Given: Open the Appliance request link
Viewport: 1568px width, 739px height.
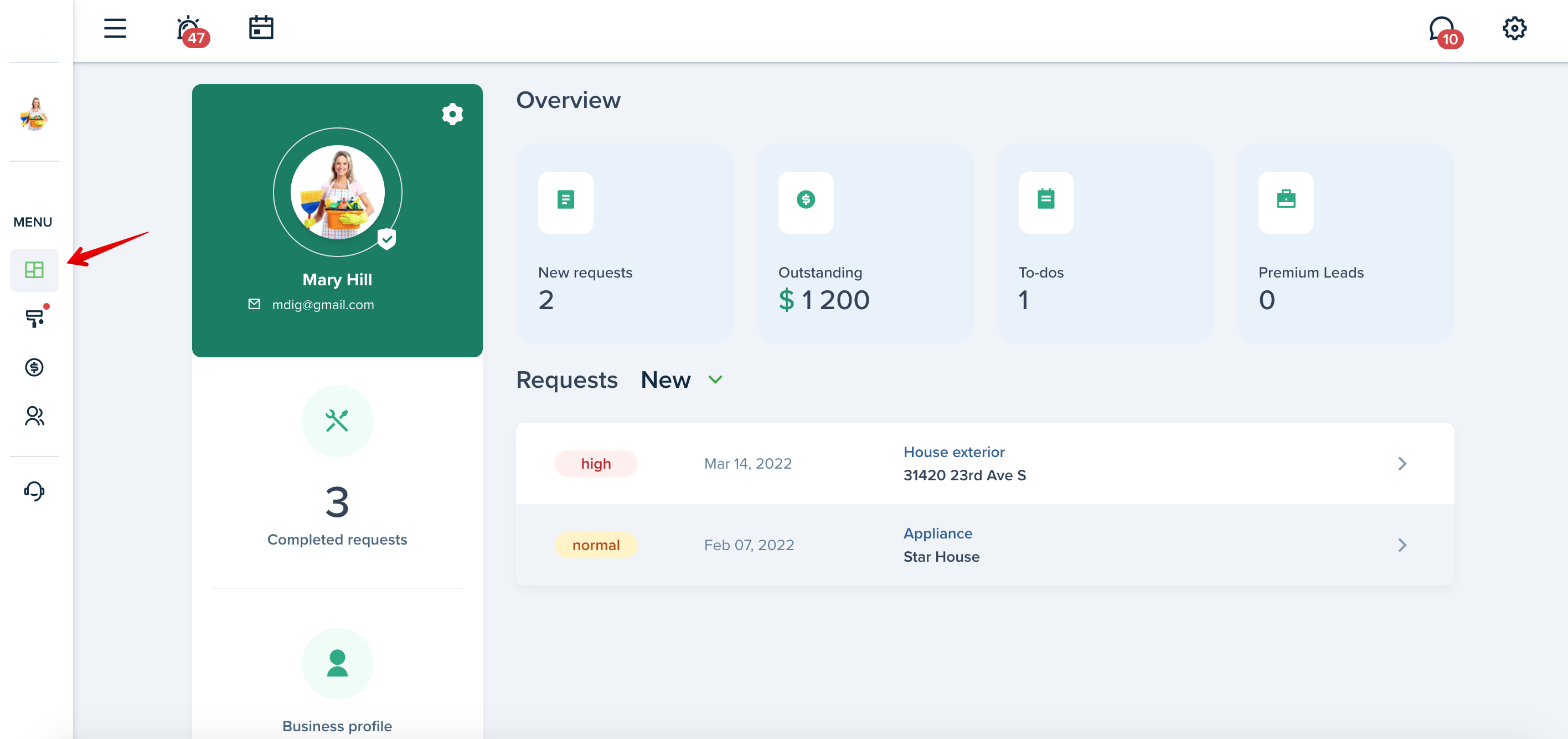Looking at the screenshot, I should coord(937,533).
